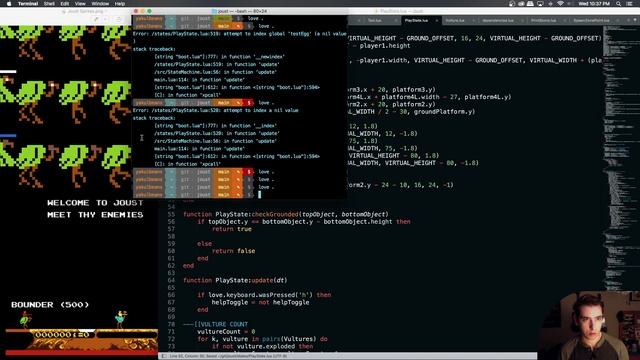Click the terminal title proxy folder icon
Image resolution: width=640 pixels, height=360 pixels.
point(214,11)
